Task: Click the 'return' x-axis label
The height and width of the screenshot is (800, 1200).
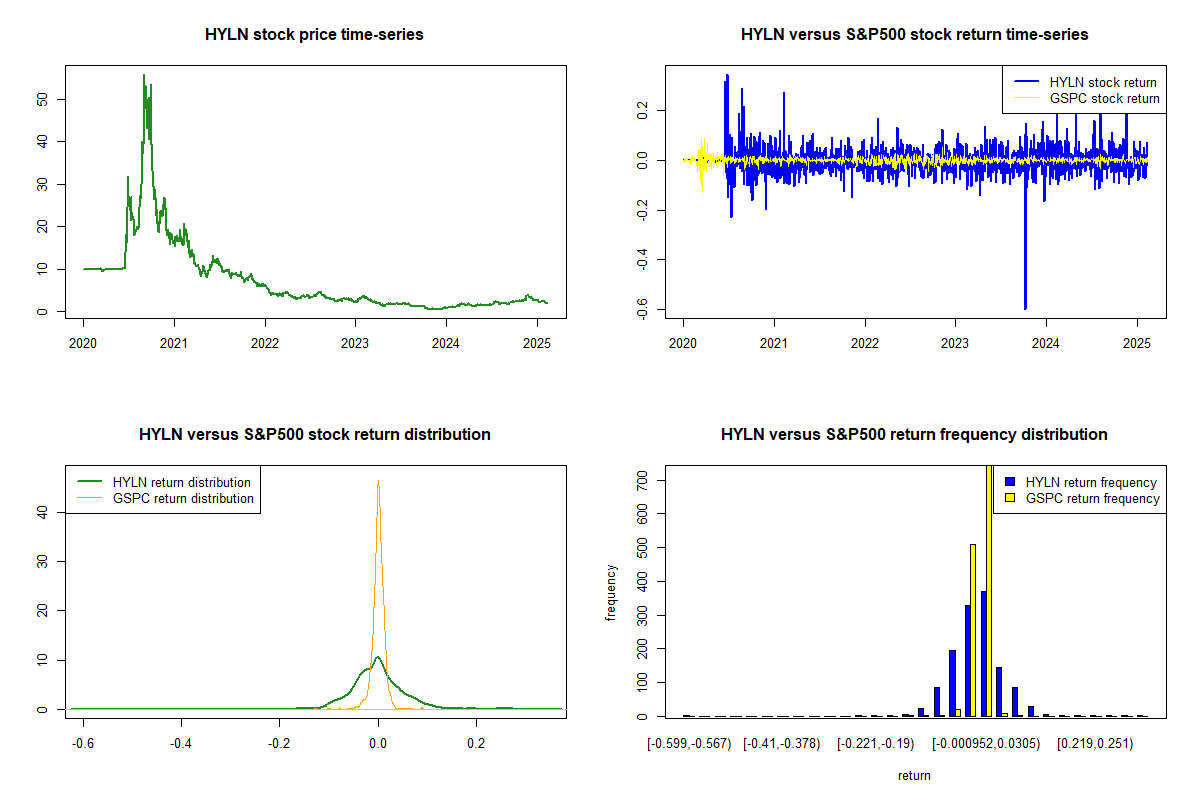Action: 914,775
